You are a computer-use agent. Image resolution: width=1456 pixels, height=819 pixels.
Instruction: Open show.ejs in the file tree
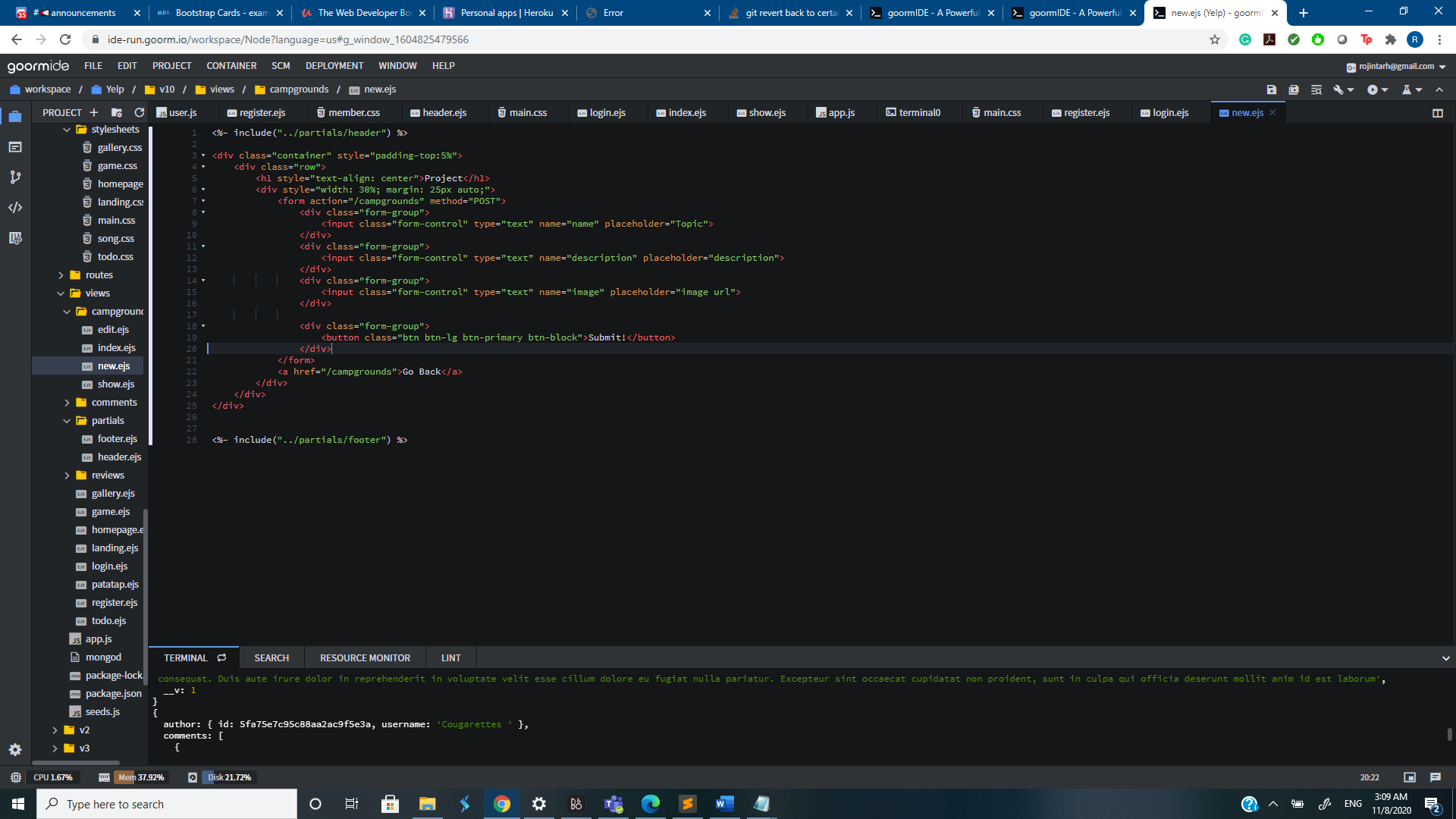click(115, 384)
